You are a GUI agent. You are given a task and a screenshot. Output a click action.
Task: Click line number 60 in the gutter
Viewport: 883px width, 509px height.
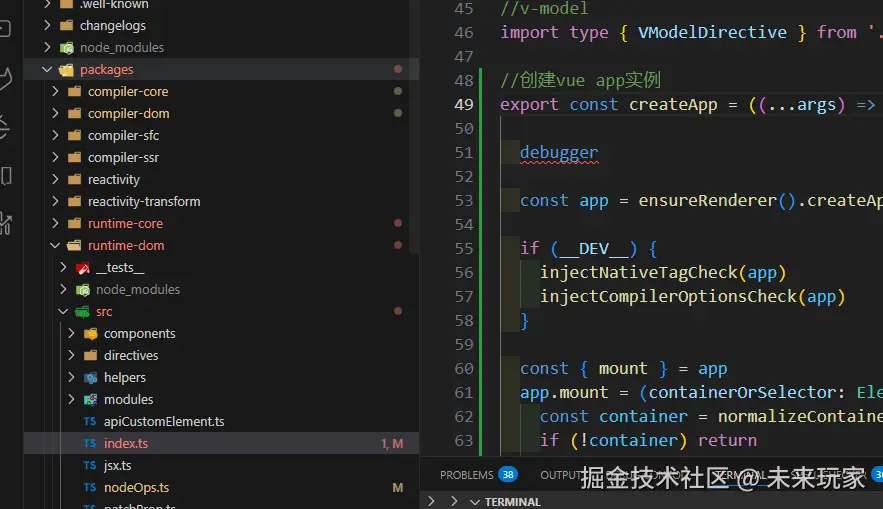(x=463, y=369)
